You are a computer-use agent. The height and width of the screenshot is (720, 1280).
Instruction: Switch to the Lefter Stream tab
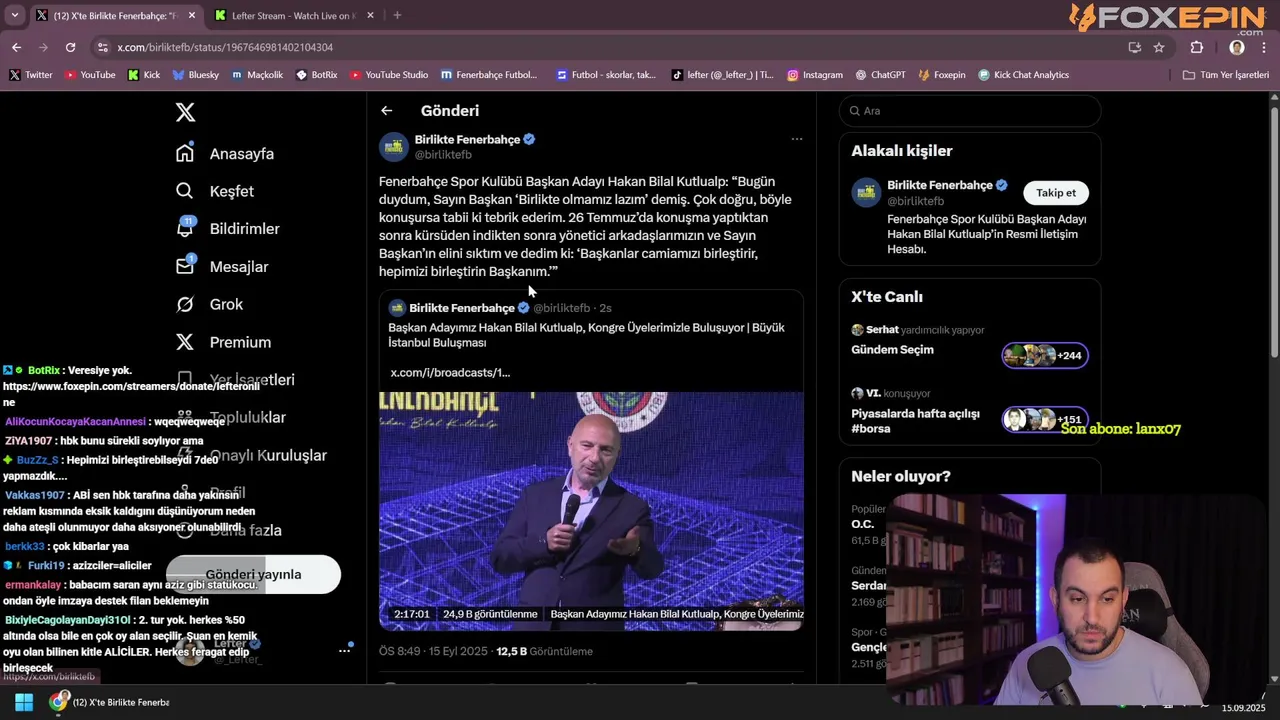click(293, 15)
